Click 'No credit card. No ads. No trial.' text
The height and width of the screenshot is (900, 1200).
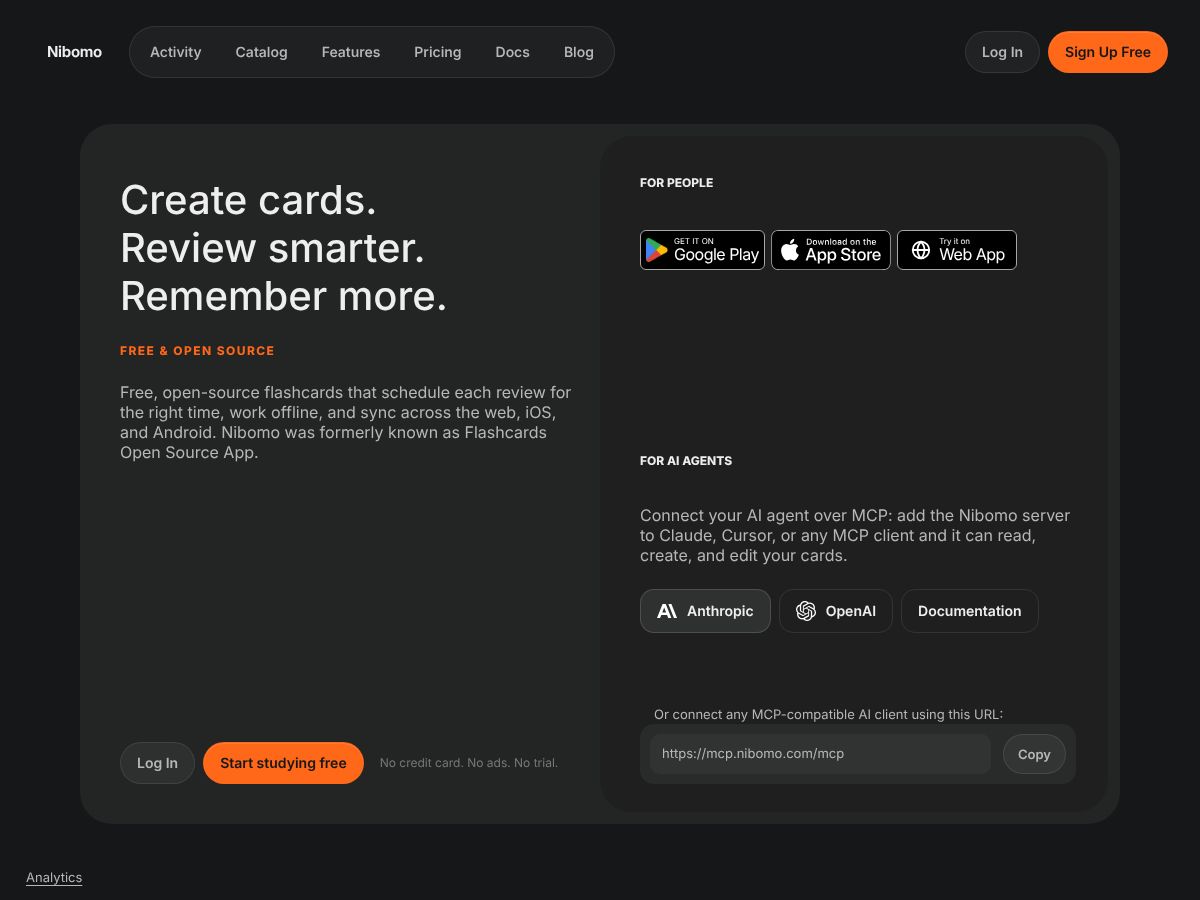(x=469, y=763)
